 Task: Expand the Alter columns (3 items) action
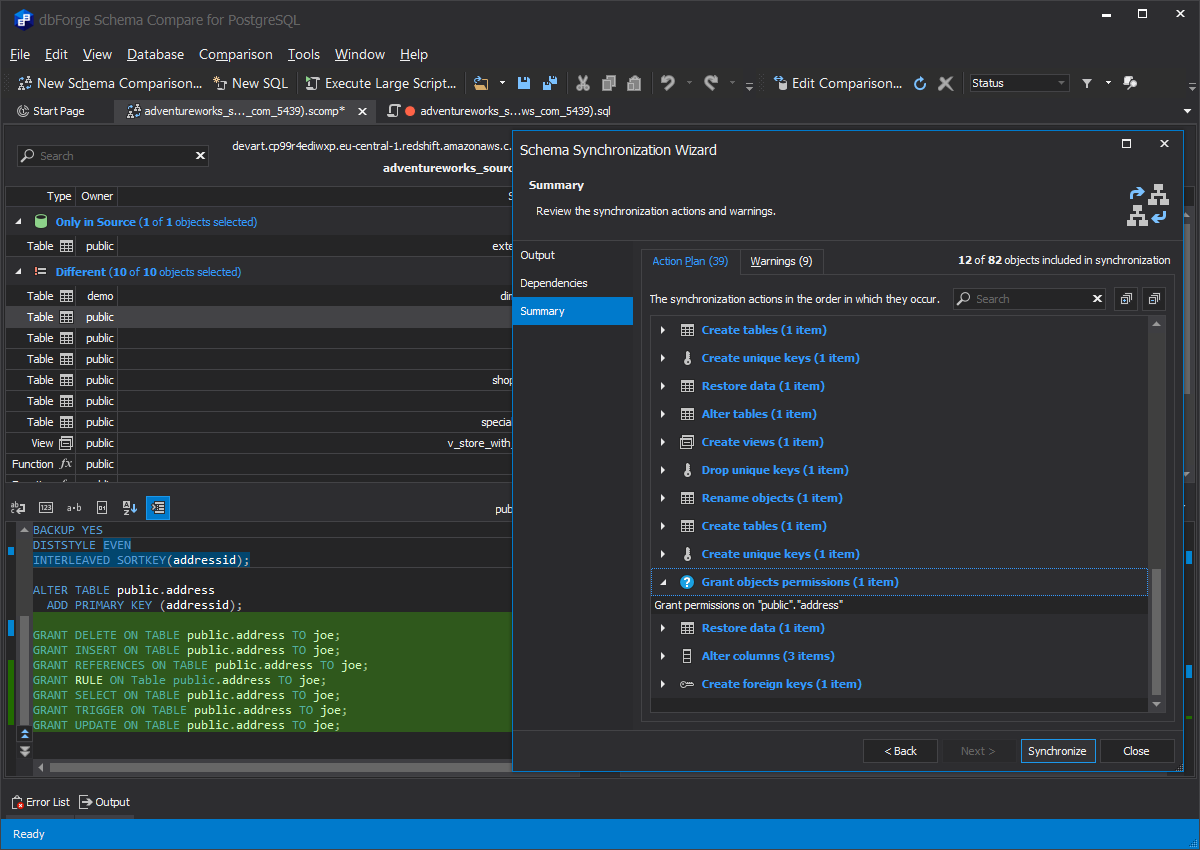tap(663, 656)
